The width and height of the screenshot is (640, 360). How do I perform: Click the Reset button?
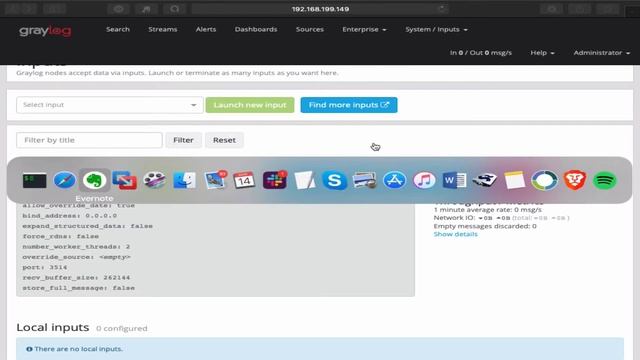224,140
